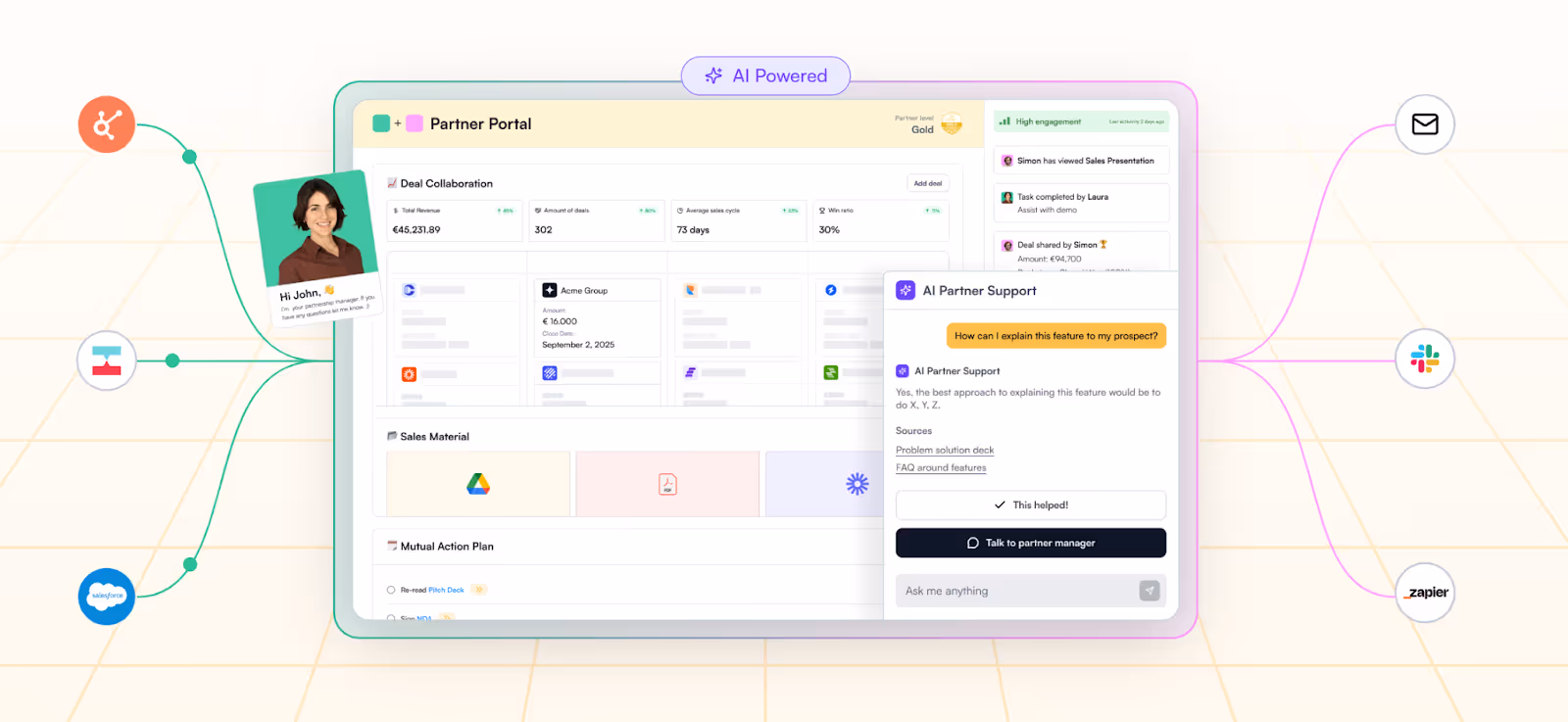Open the Problem solution deck source link
Screen dimensions: 1568x722
[x=945, y=451]
